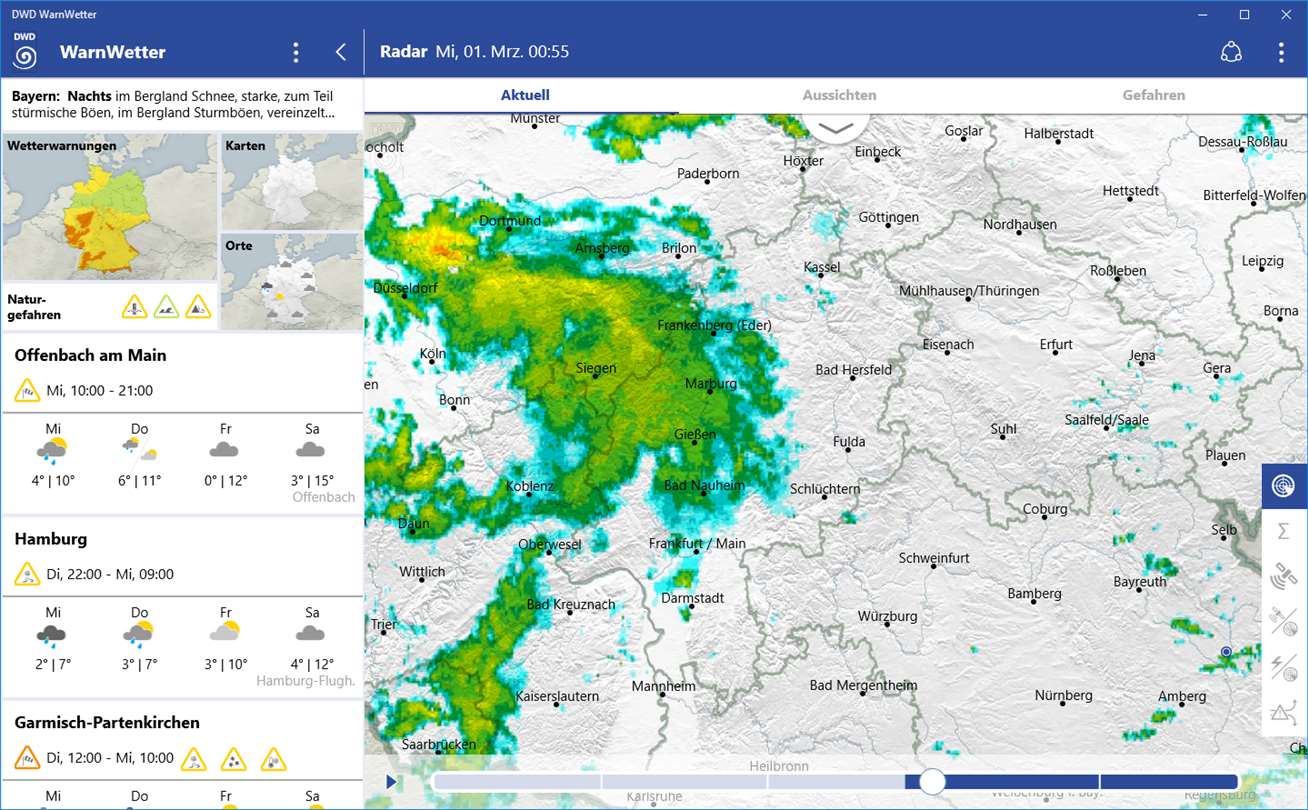Open the Karten tile
Viewport: 1308px width, 810px height.
(x=290, y=182)
